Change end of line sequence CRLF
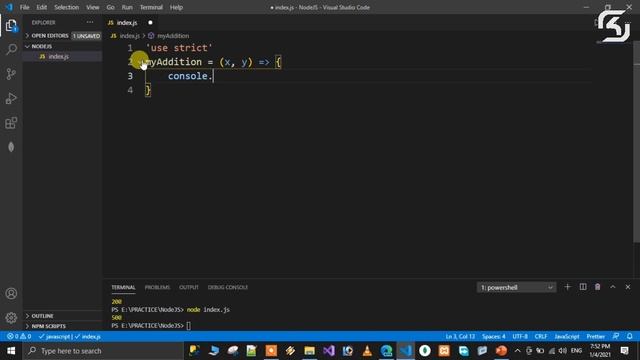This screenshot has width=640, height=360. point(541,336)
